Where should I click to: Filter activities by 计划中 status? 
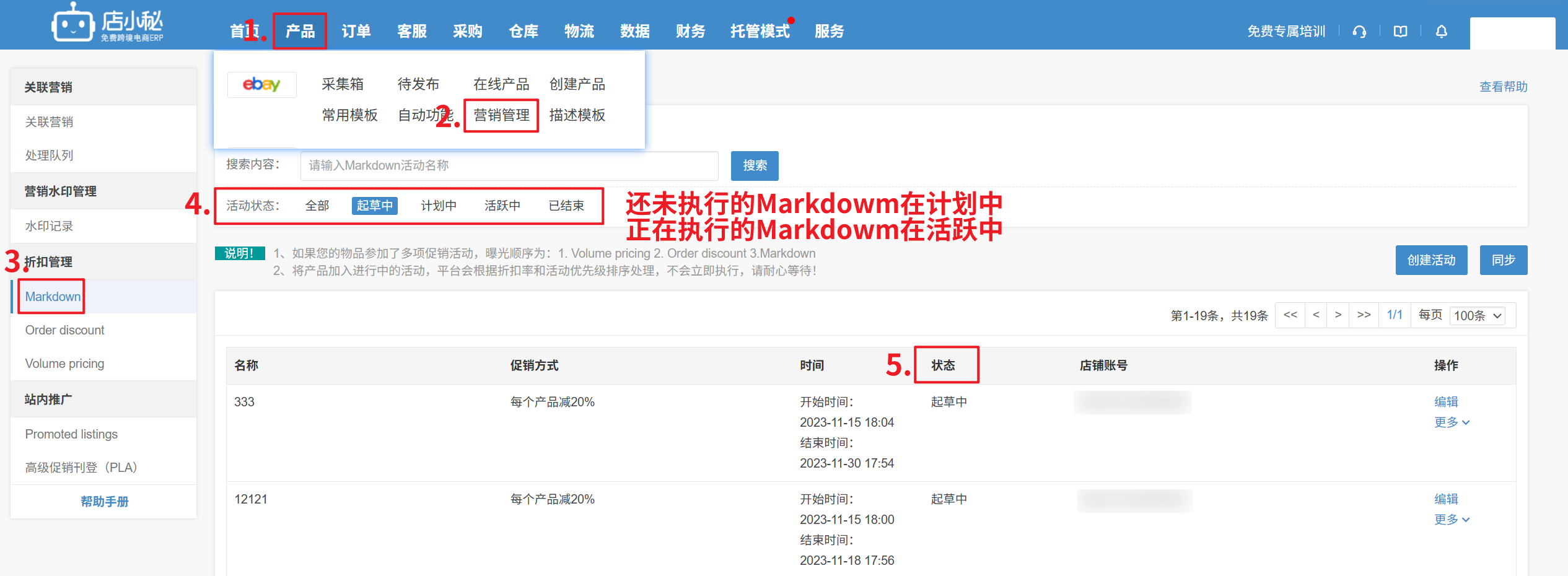(439, 206)
